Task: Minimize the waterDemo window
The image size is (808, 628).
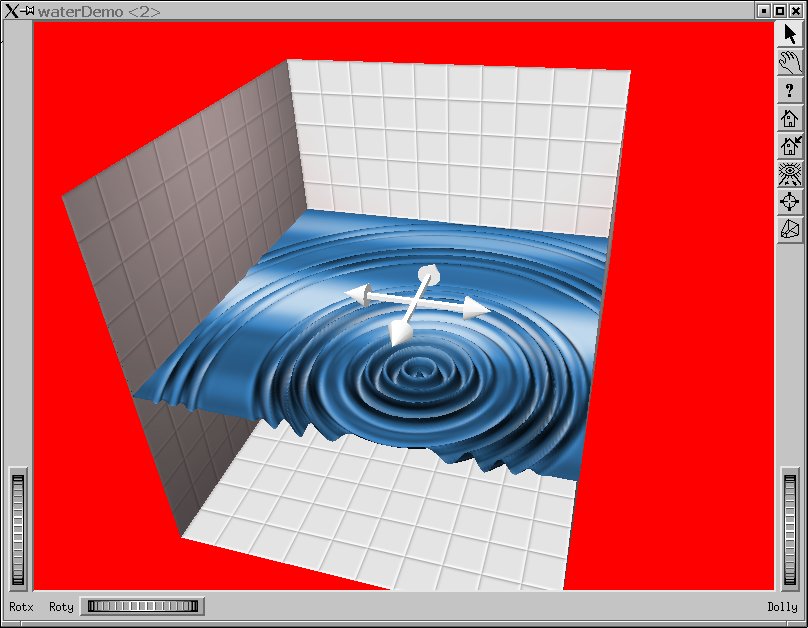Action: click(x=764, y=11)
